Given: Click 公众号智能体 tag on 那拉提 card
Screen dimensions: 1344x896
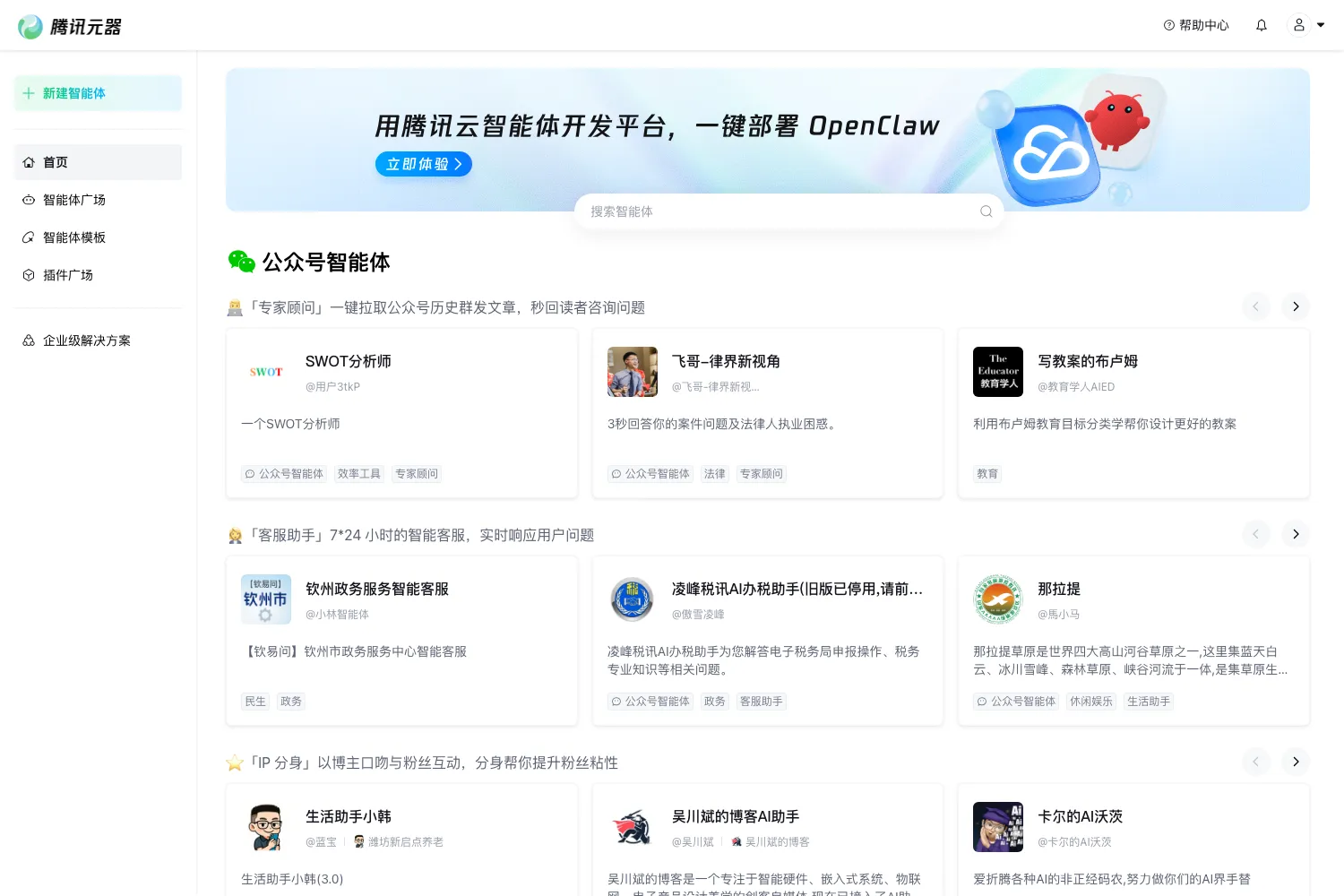Looking at the screenshot, I should pyautogui.click(x=1016, y=702).
